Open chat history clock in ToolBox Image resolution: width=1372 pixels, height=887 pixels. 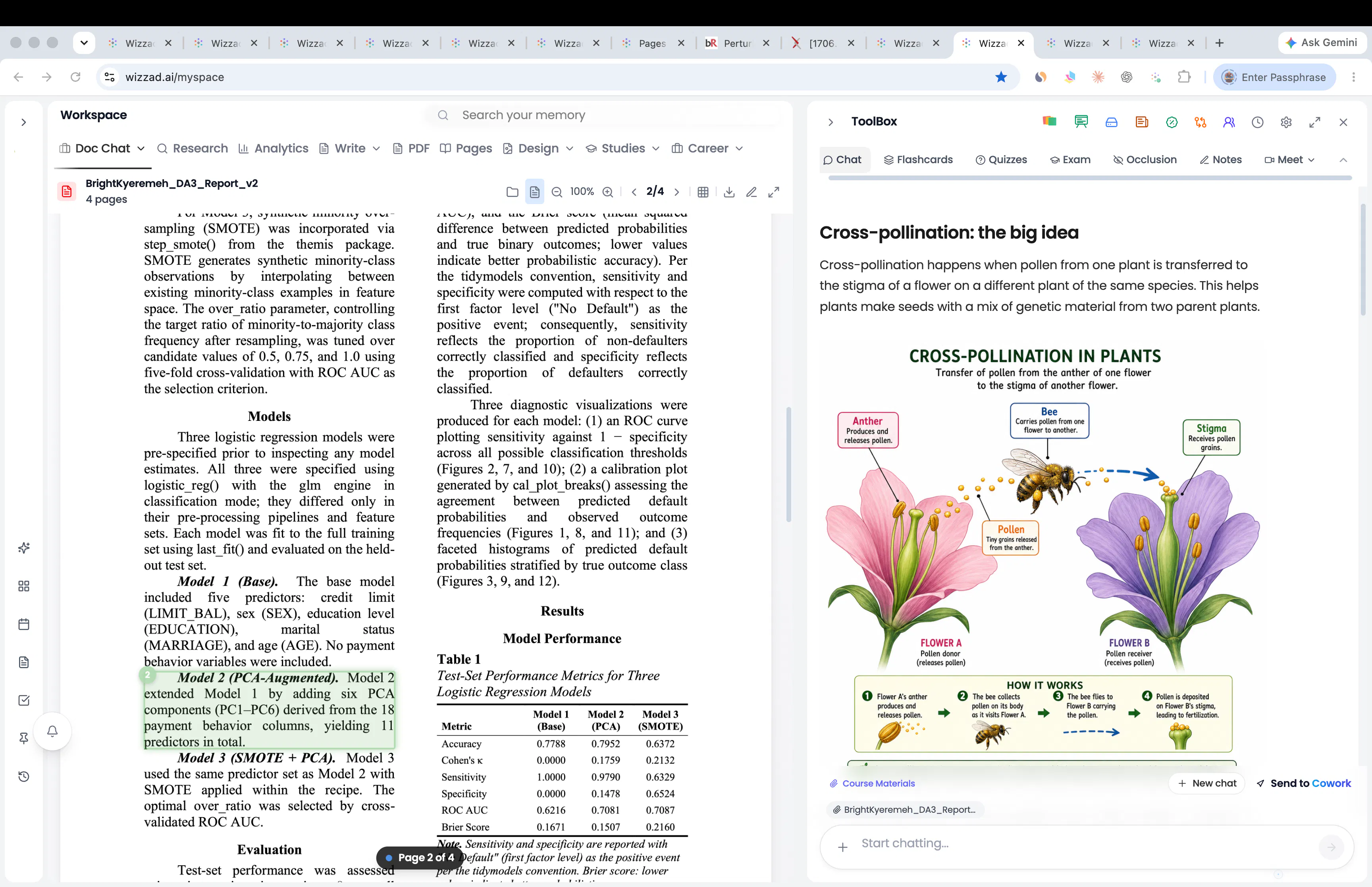coord(1257,122)
